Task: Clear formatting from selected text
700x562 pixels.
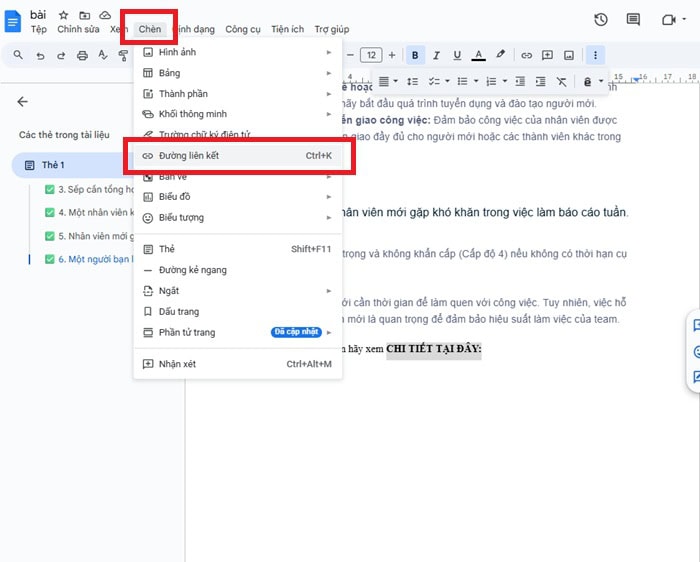Action: pos(562,81)
